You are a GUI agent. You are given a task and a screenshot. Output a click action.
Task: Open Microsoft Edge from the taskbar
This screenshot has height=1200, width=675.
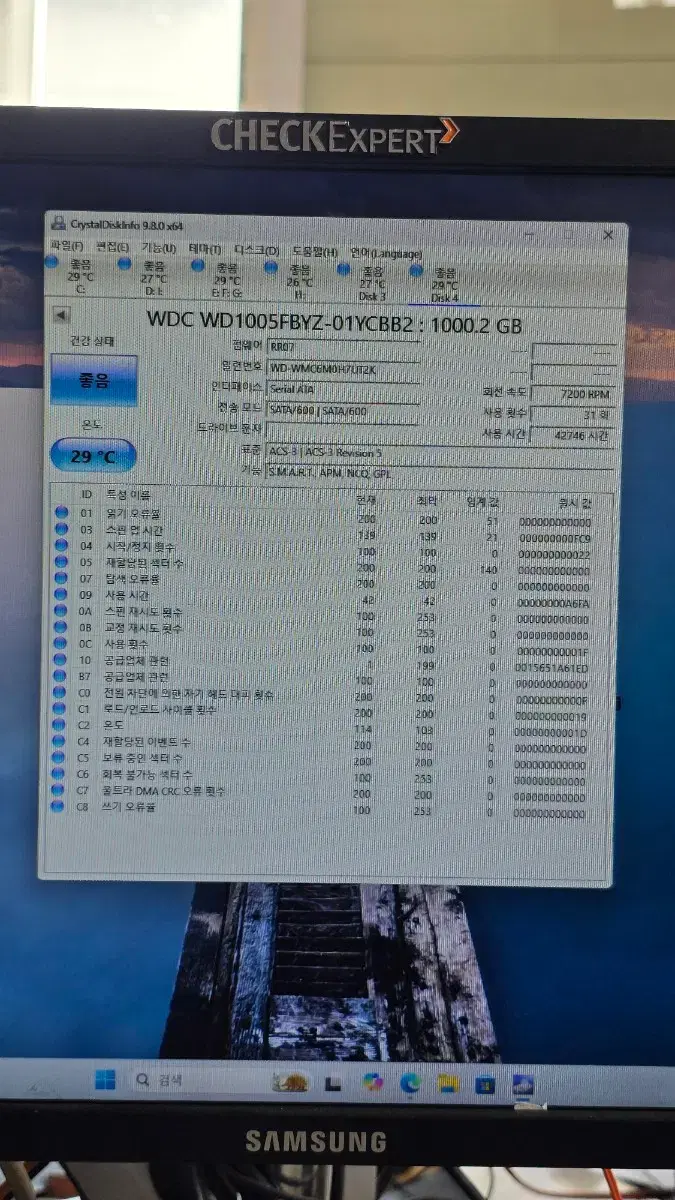click(410, 1083)
